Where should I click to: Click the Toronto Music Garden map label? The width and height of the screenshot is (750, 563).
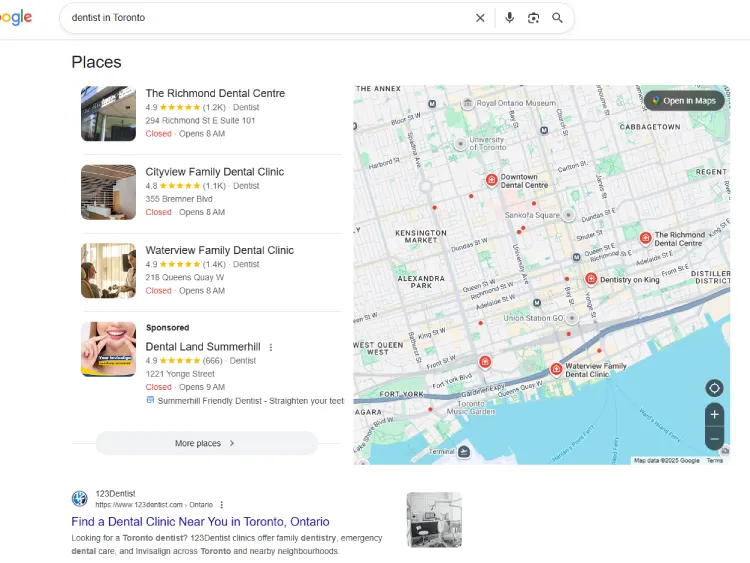471,408
